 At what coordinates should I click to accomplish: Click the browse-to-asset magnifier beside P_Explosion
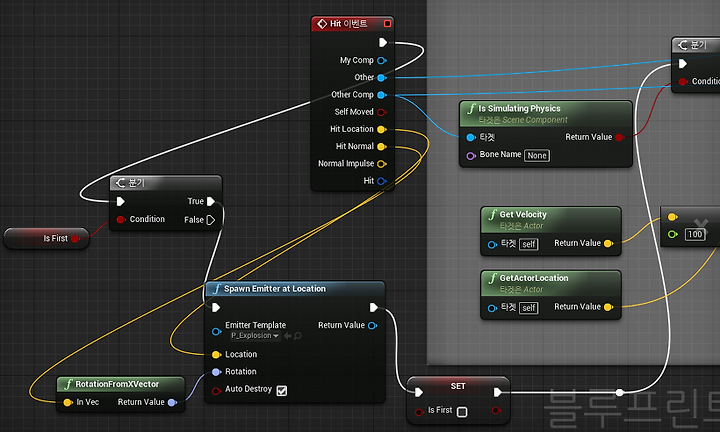298,336
